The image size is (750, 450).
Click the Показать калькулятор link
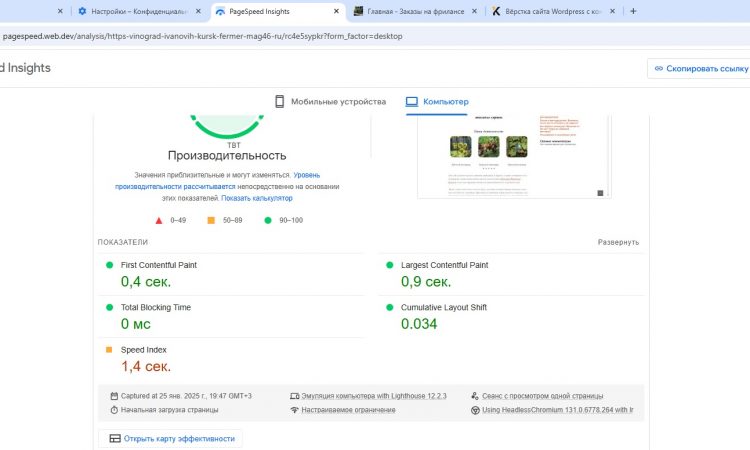coord(257,198)
